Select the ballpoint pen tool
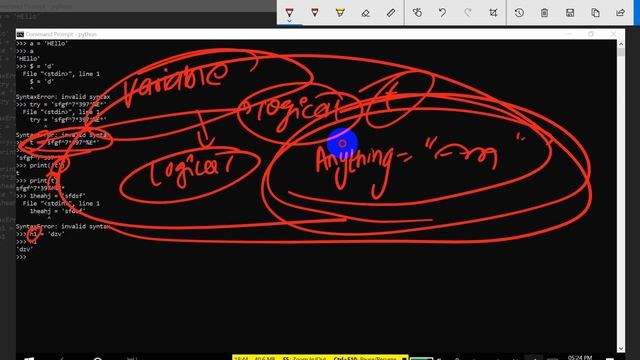This screenshot has height=360, width=640. 289,12
